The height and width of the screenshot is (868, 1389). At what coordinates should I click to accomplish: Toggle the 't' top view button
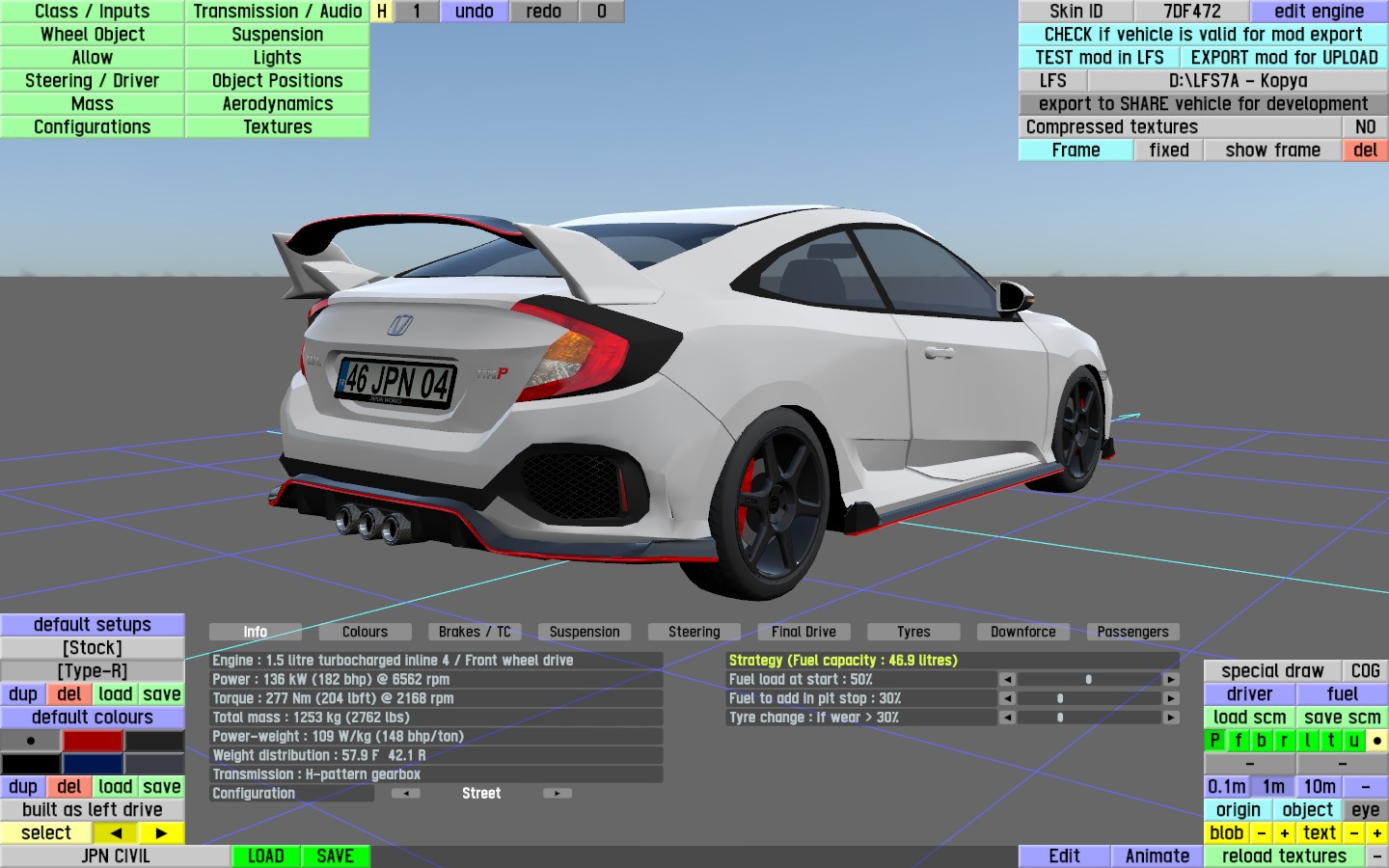(x=1331, y=741)
